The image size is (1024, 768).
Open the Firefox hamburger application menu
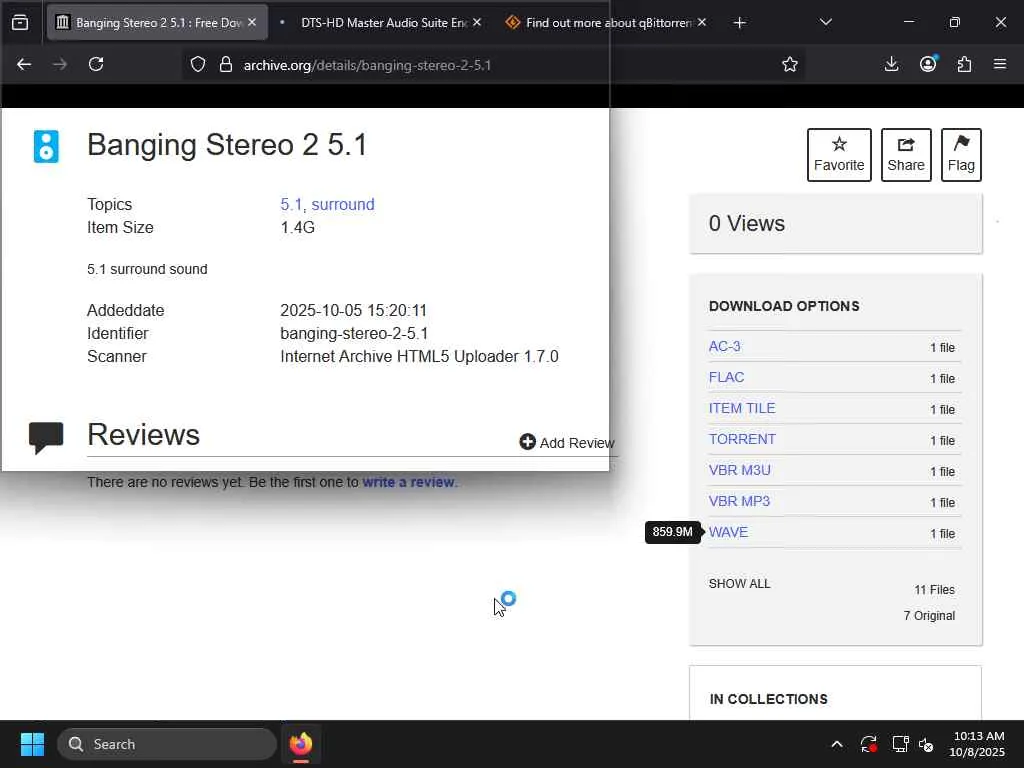coord(1000,64)
